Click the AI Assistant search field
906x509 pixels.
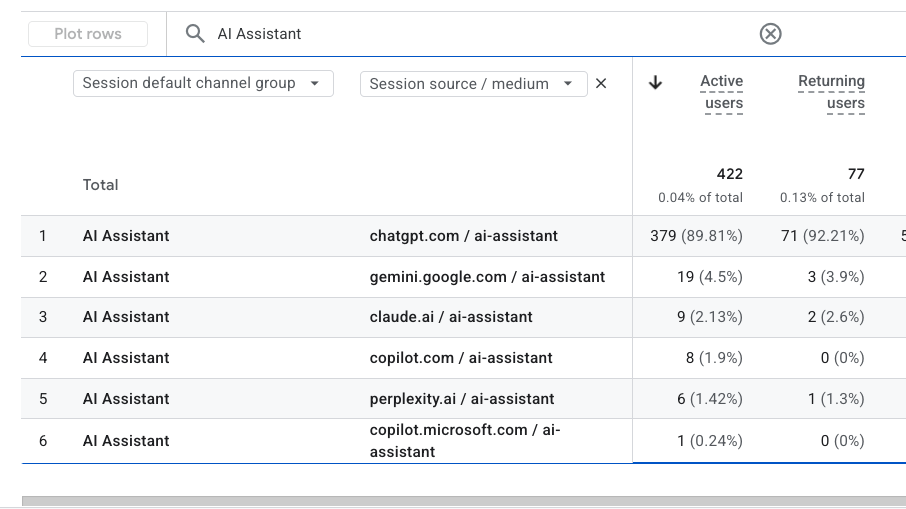point(474,34)
